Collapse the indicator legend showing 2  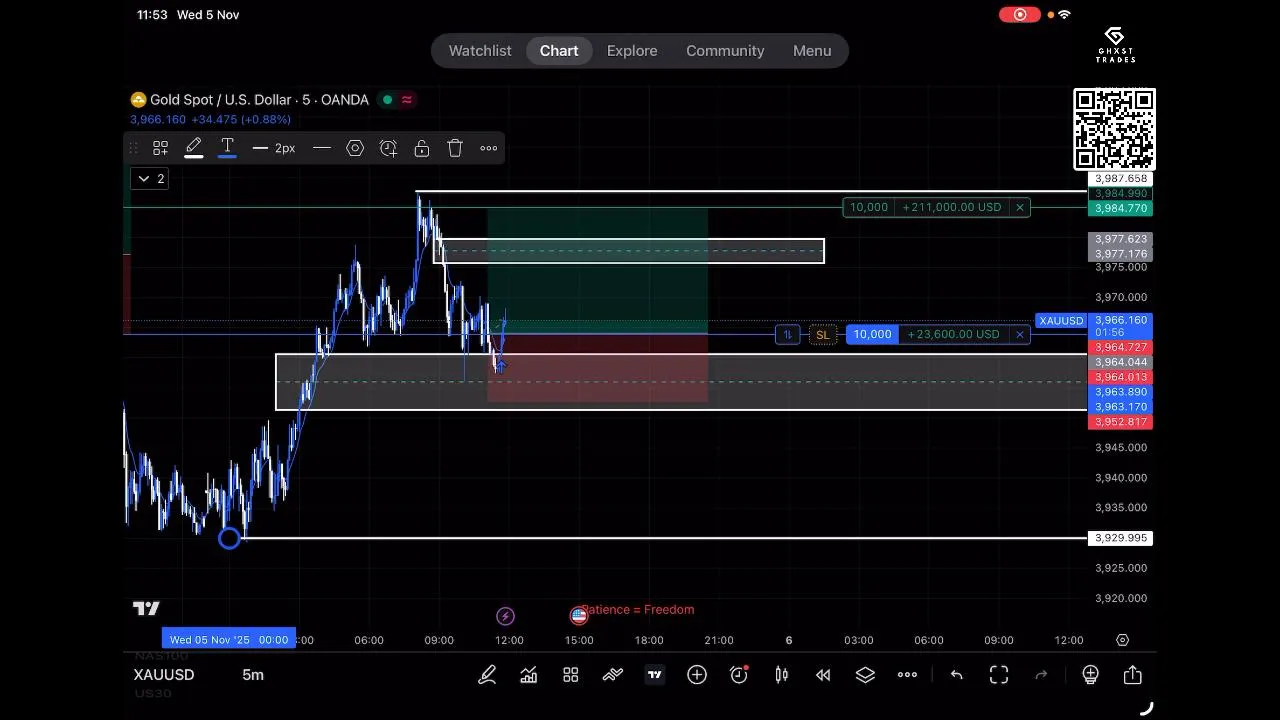[x=149, y=178]
